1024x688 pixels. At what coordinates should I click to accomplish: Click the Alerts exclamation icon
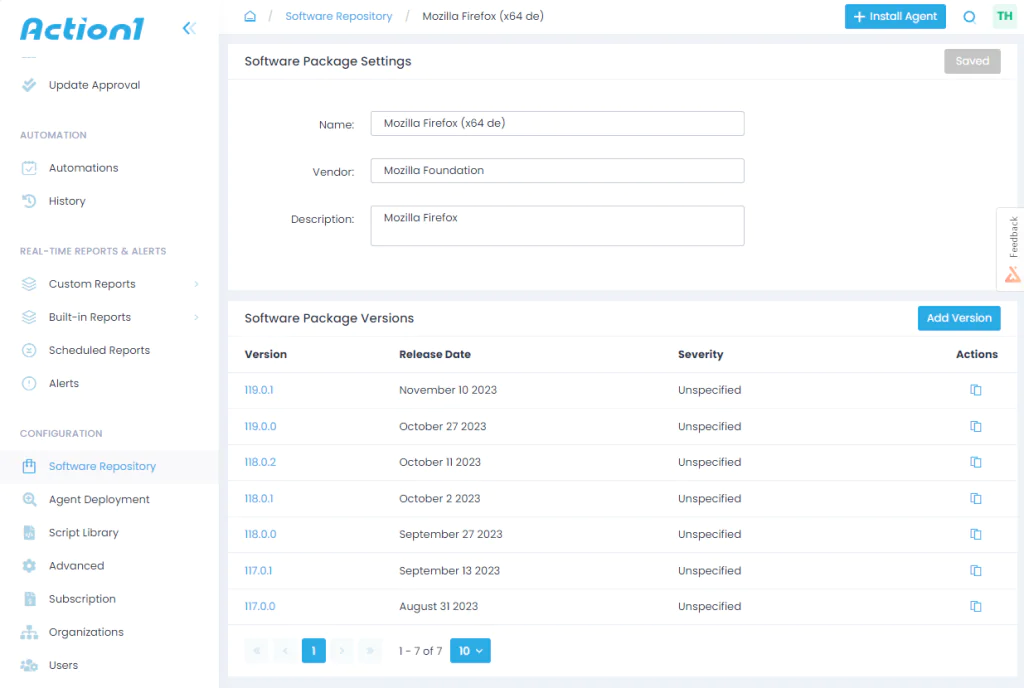tap(29, 383)
